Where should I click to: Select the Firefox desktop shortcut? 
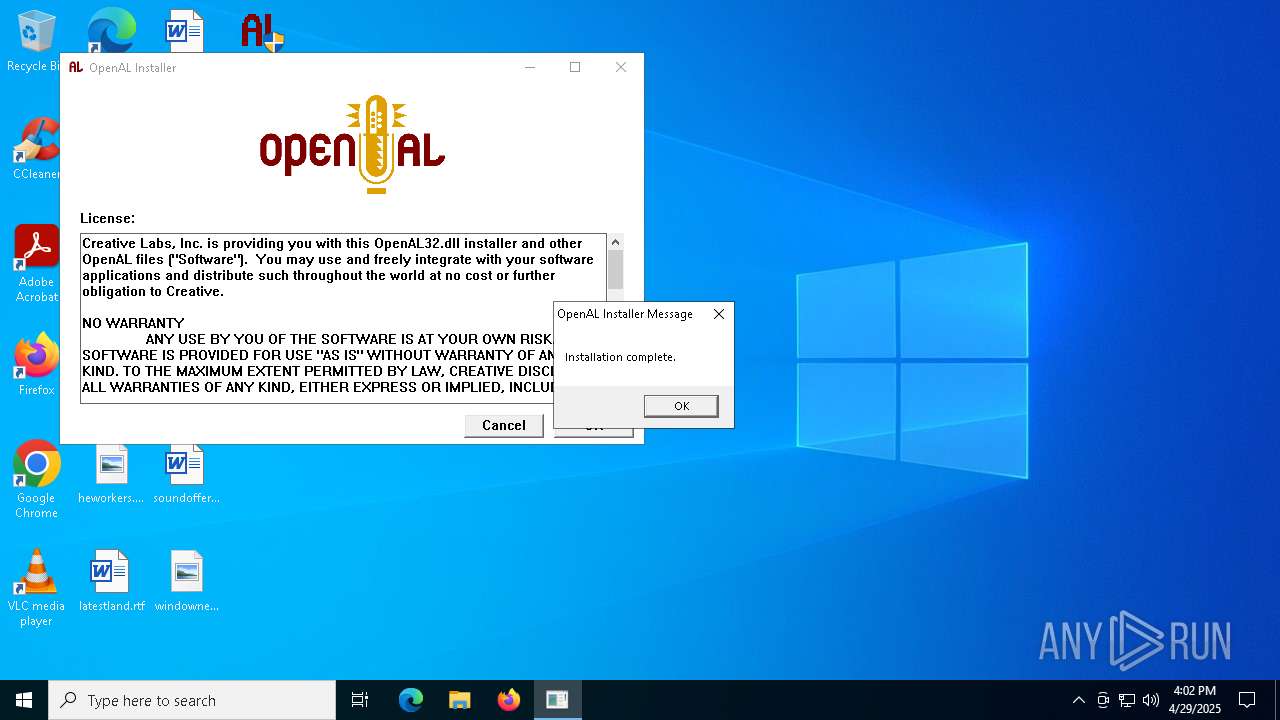[36, 364]
